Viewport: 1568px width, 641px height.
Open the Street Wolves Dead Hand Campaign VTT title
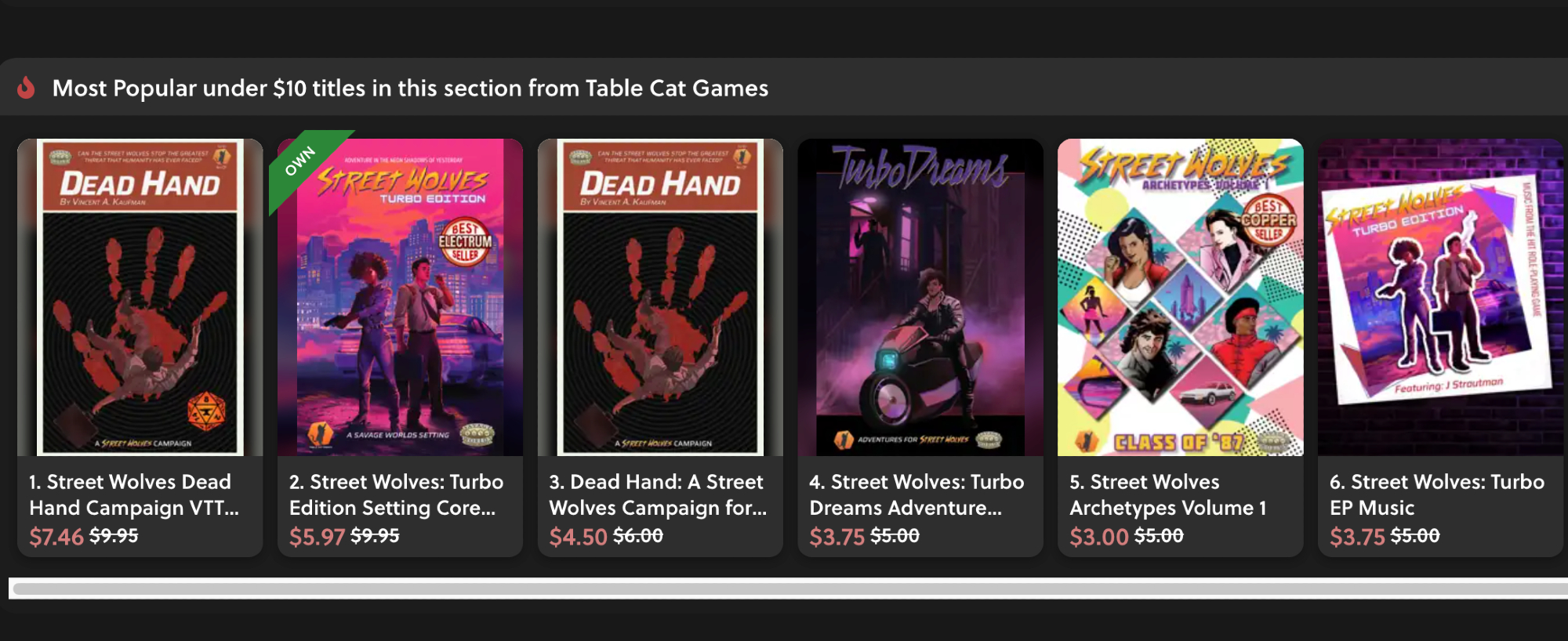point(133,494)
